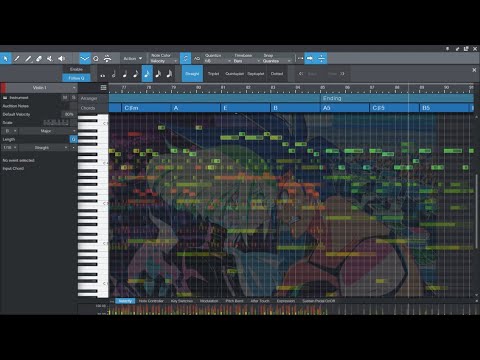Toggle the cursor follows edit position icon

(x=321, y=58)
